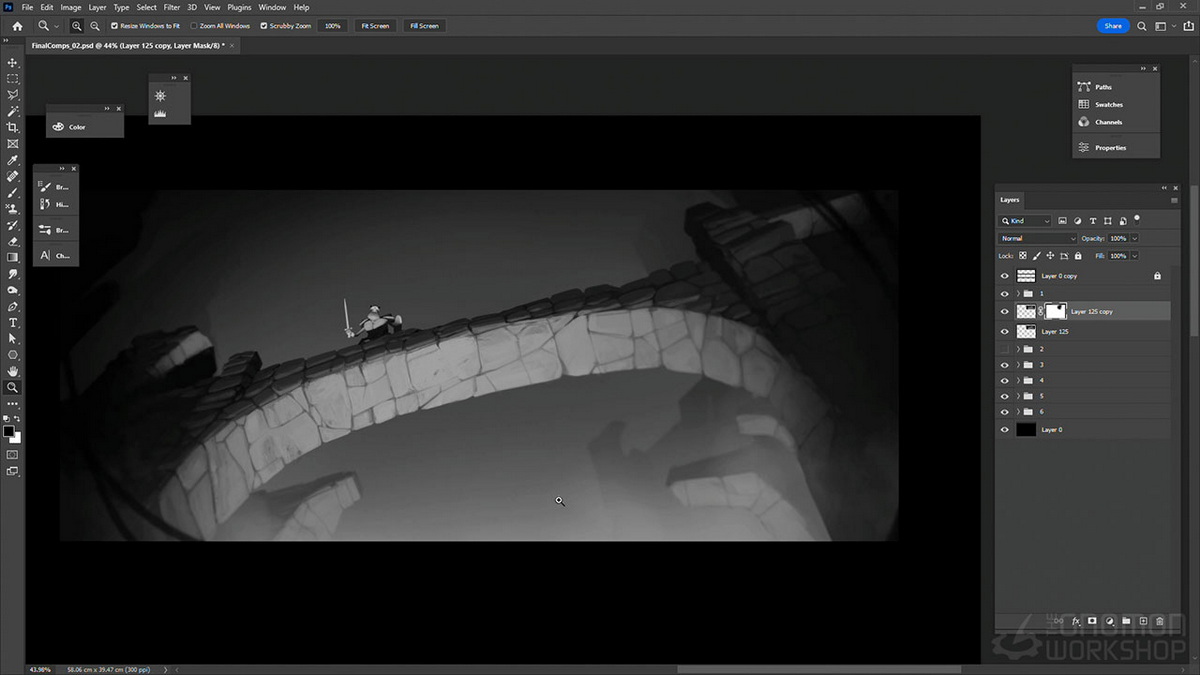Click the Fill Screen button
This screenshot has width=1200, height=675.
tap(424, 26)
